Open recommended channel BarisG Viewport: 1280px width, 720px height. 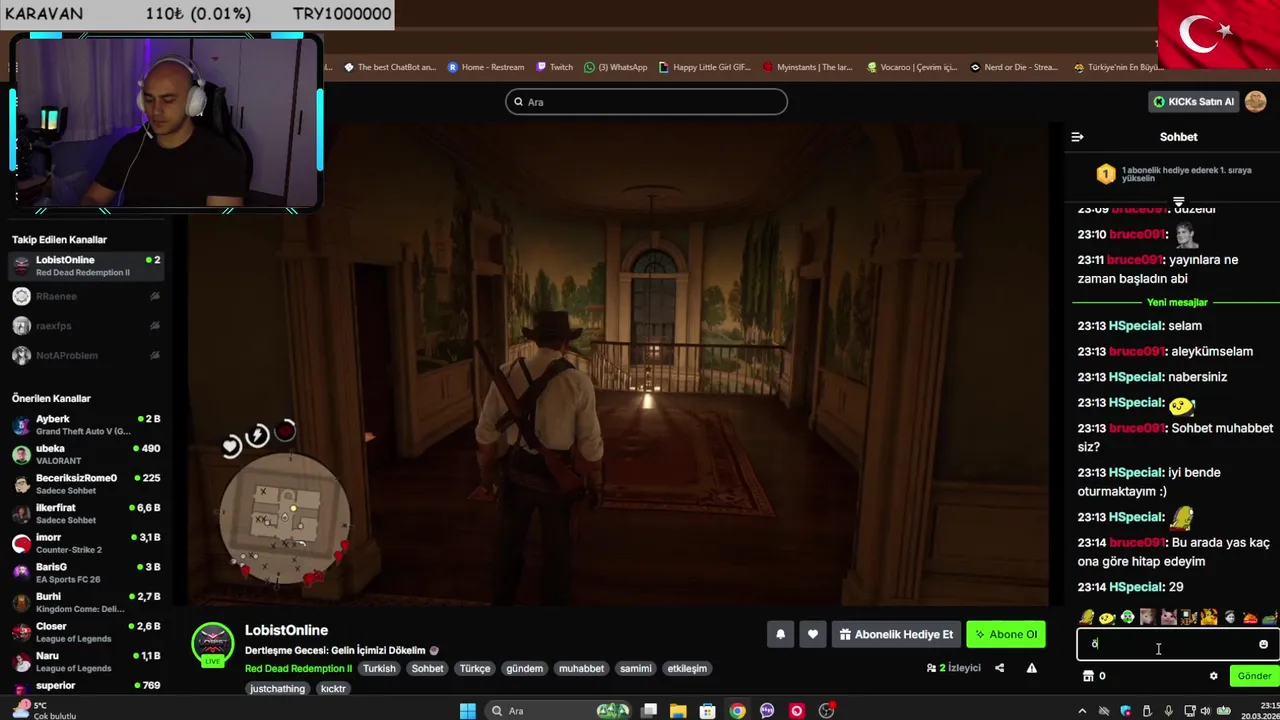88,573
